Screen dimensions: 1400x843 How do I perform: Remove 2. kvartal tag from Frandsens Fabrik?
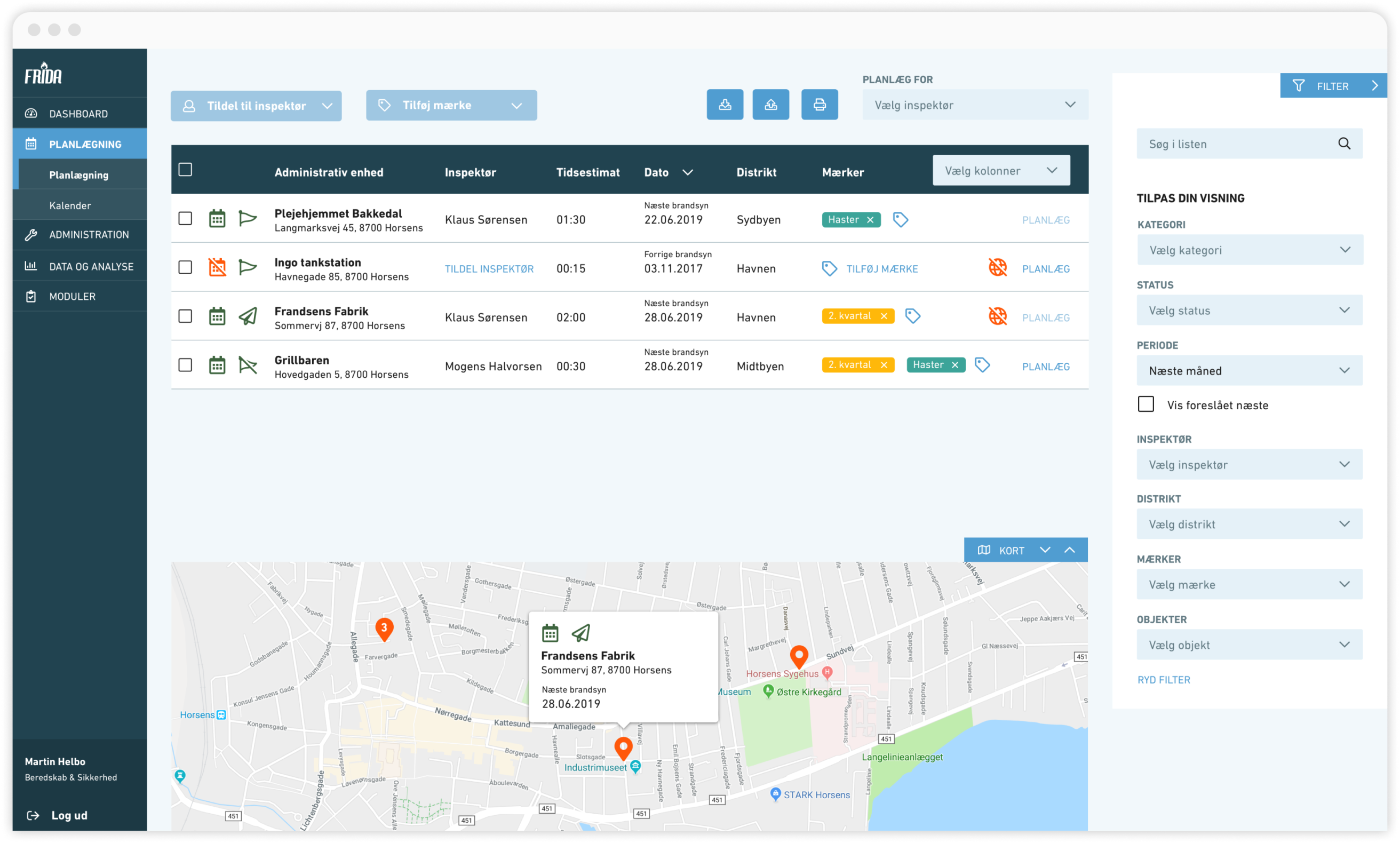point(884,316)
